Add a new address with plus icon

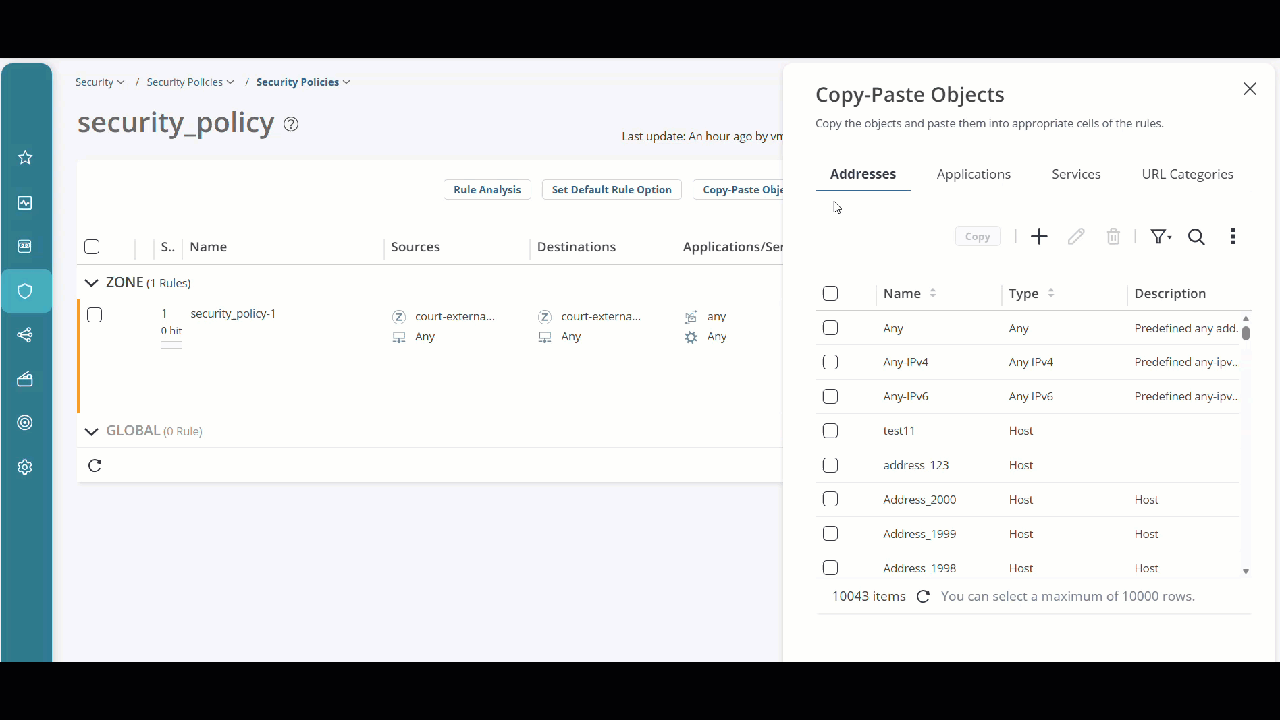(1039, 237)
